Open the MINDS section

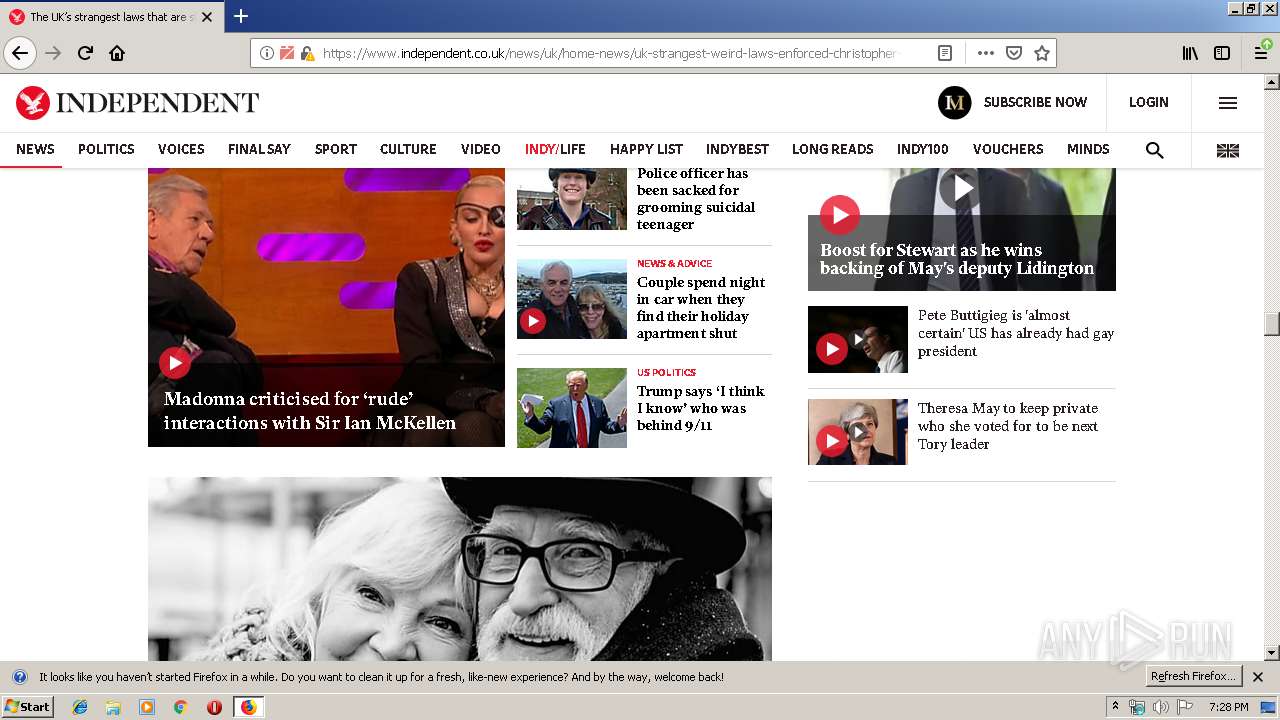1088,149
